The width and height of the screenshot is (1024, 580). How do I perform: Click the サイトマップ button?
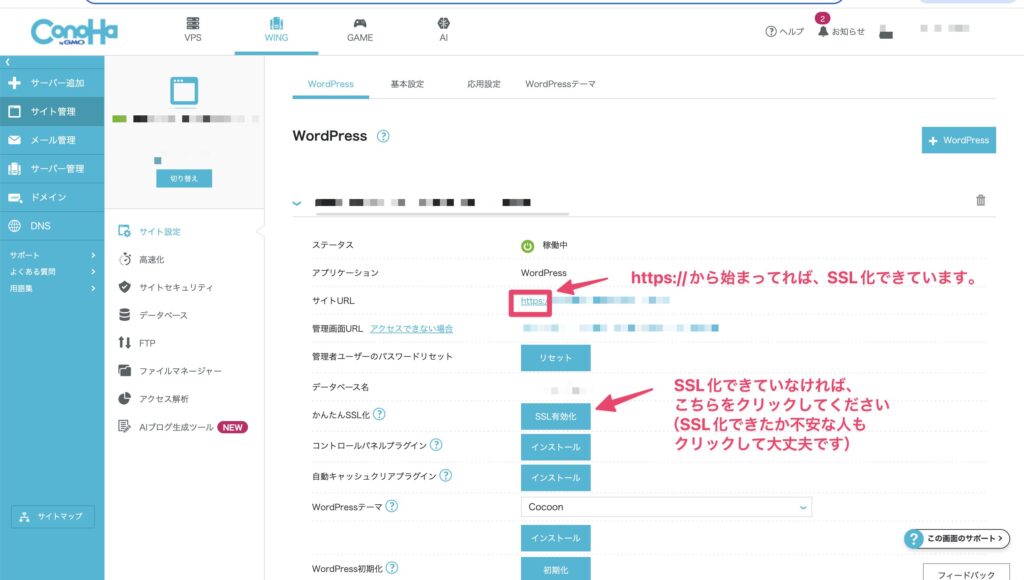[53, 516]
